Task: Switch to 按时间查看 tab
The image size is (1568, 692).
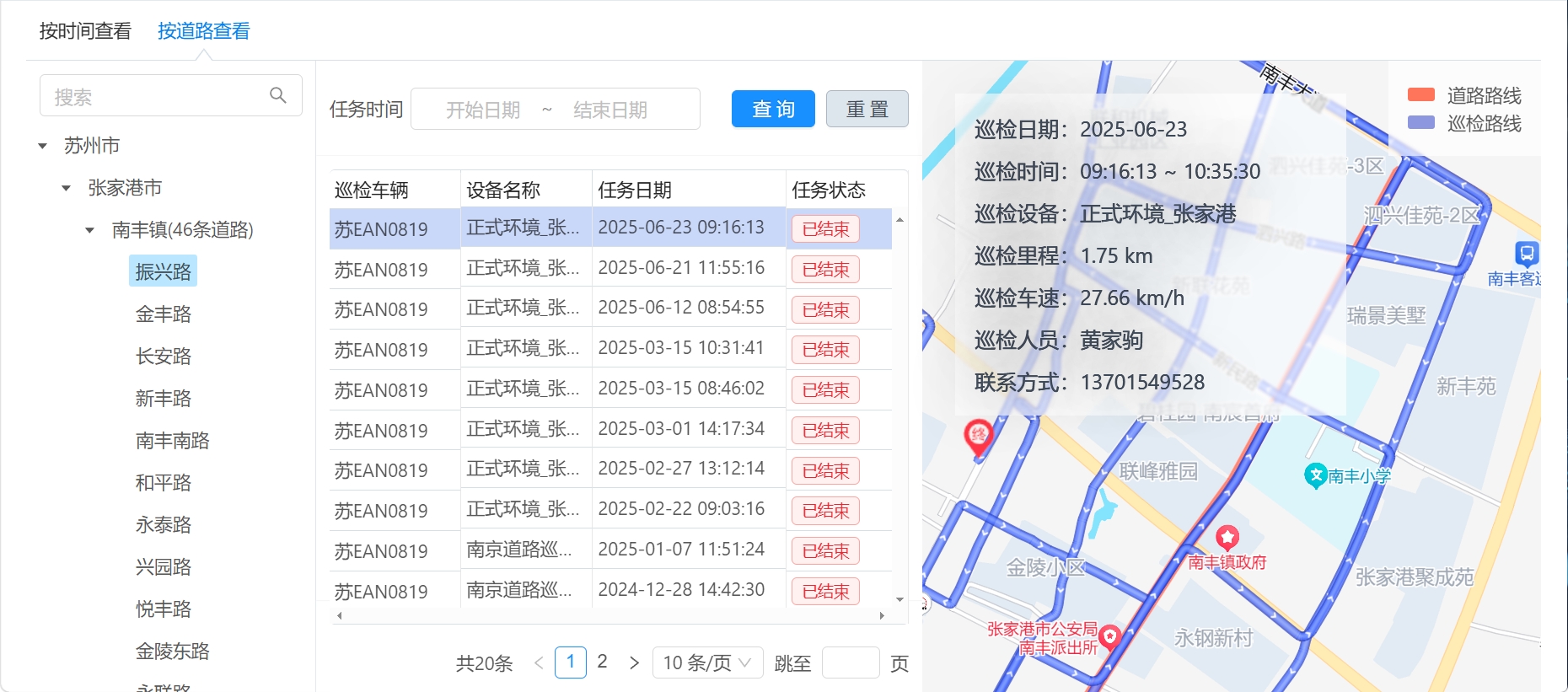Action: [x=85, y=31]
